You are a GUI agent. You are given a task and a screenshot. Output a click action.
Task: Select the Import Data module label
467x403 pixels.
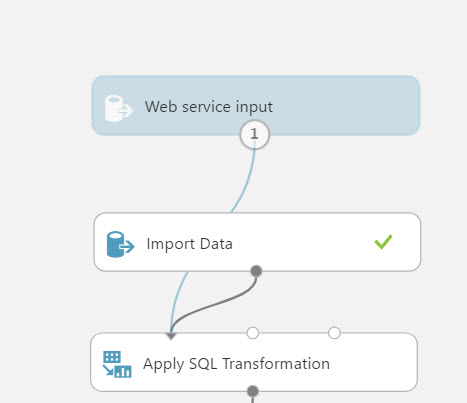(189, 244)
